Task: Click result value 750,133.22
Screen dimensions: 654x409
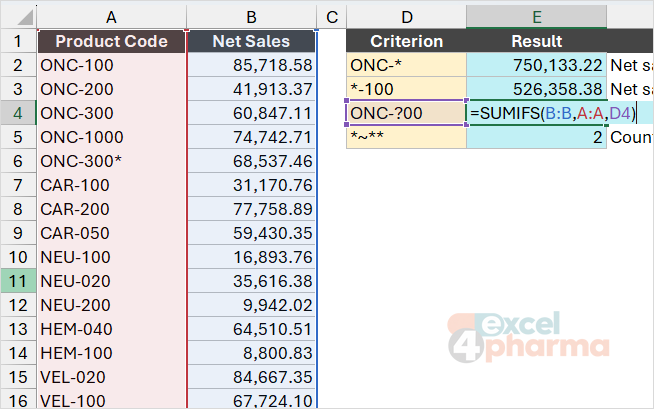Action: click(536, 65)
